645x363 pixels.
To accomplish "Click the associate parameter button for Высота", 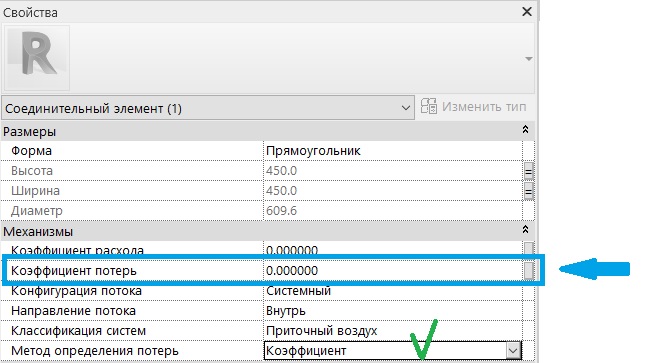I will click(x=529, y=171).
